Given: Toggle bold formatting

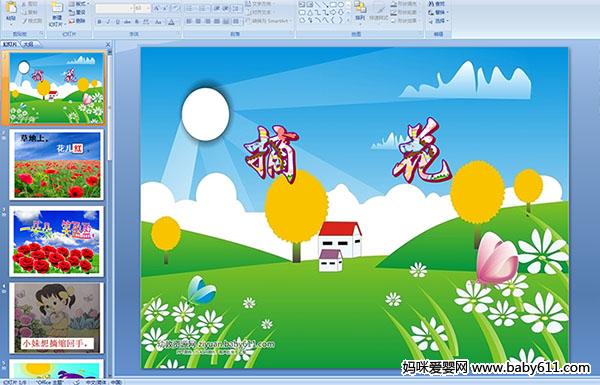Looking at the screenshot, I should (x=99, y=22).
